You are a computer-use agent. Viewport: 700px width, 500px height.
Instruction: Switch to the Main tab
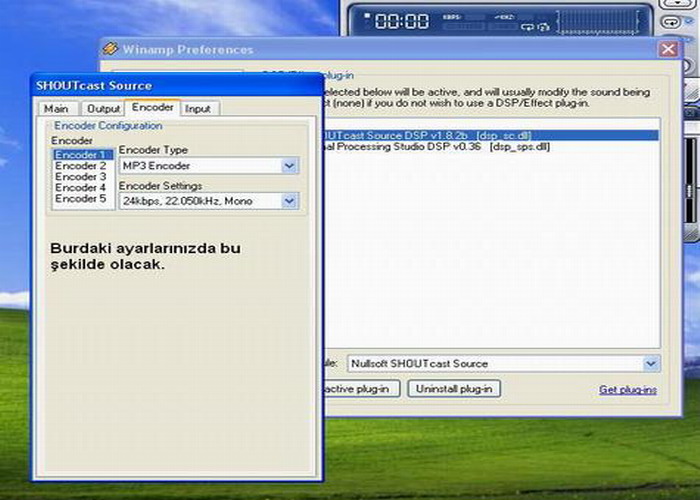click(57, 108)
